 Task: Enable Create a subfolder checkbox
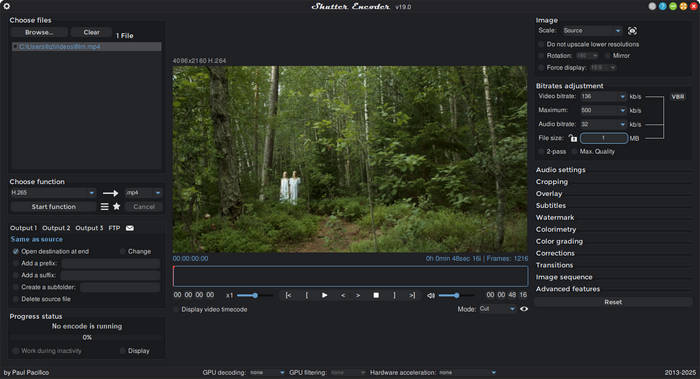tap(16, 287)
